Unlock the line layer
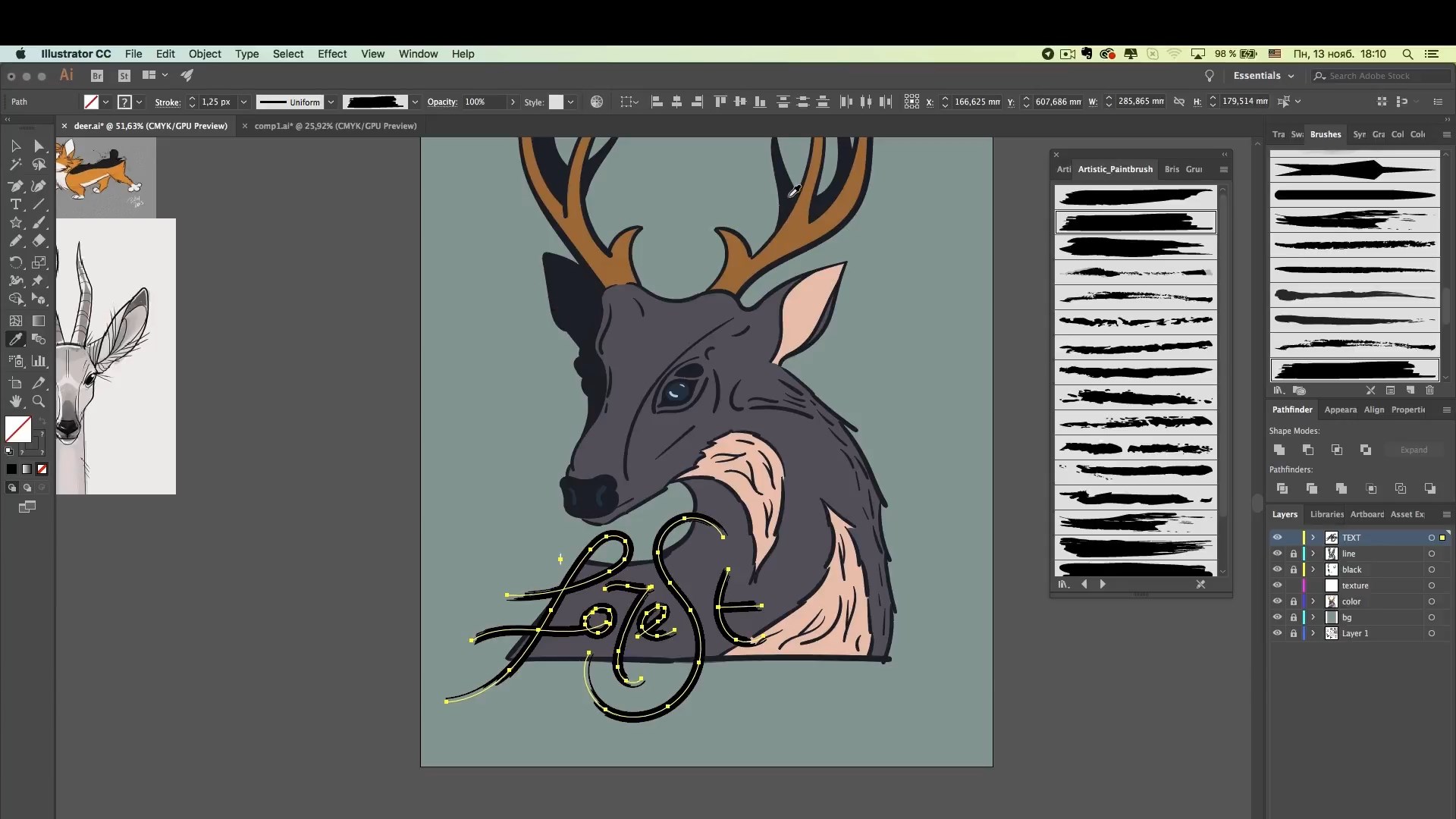 [1294, 554]
